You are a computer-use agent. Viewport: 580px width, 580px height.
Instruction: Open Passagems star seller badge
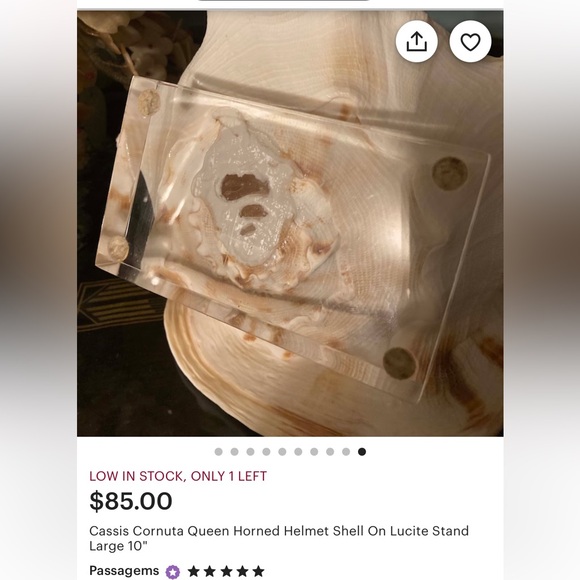[x=172, y=571]
